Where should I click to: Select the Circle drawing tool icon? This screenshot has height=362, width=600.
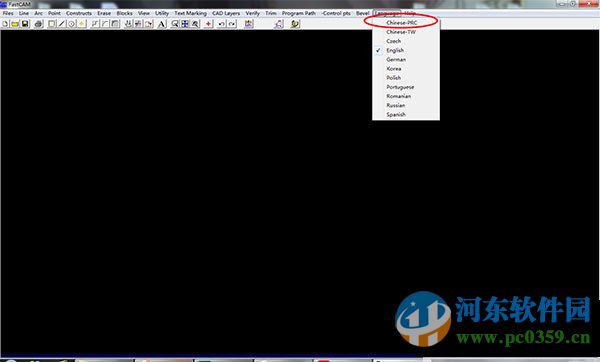[x=72, y=24]
